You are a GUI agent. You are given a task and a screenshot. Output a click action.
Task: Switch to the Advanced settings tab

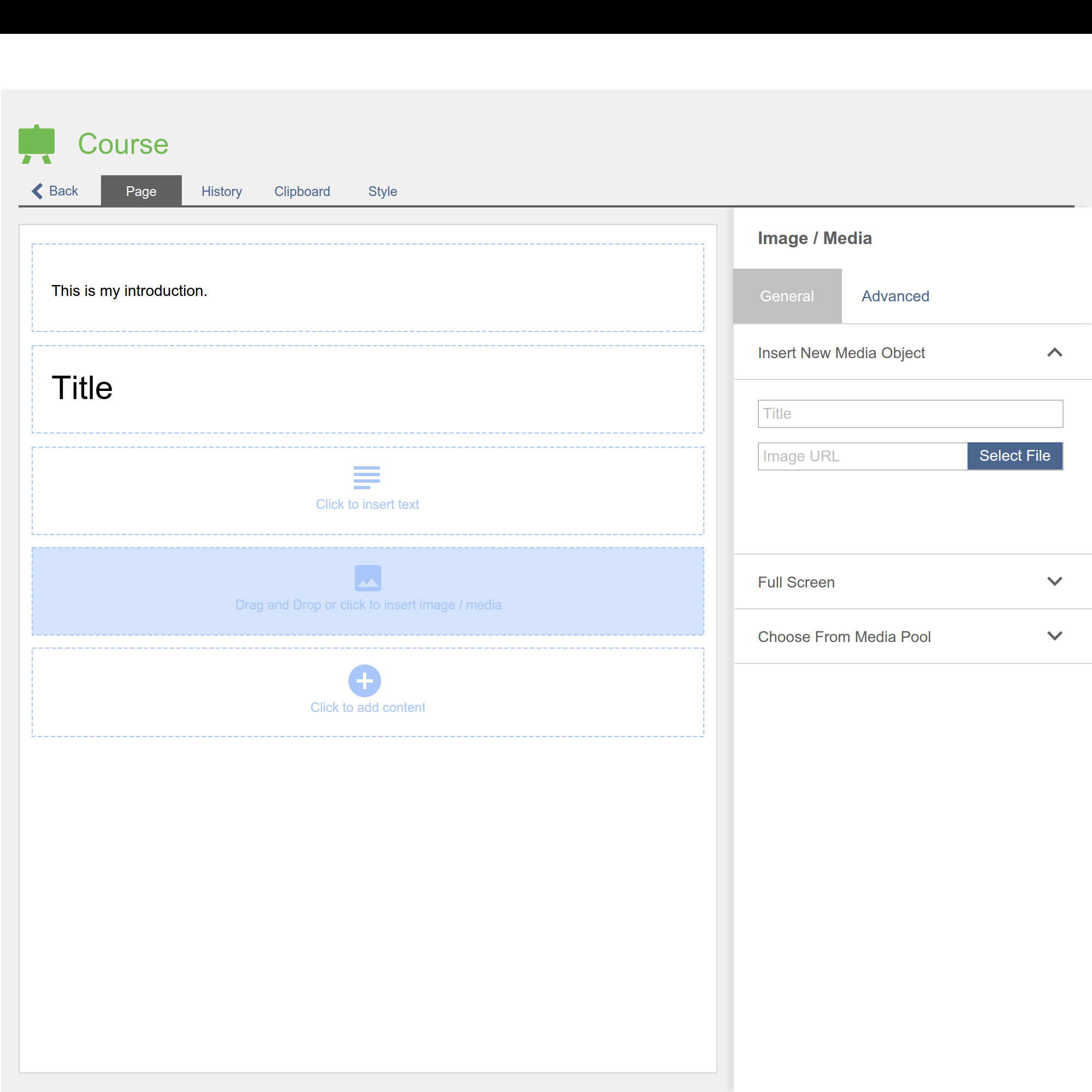click(x=895, y=296)
